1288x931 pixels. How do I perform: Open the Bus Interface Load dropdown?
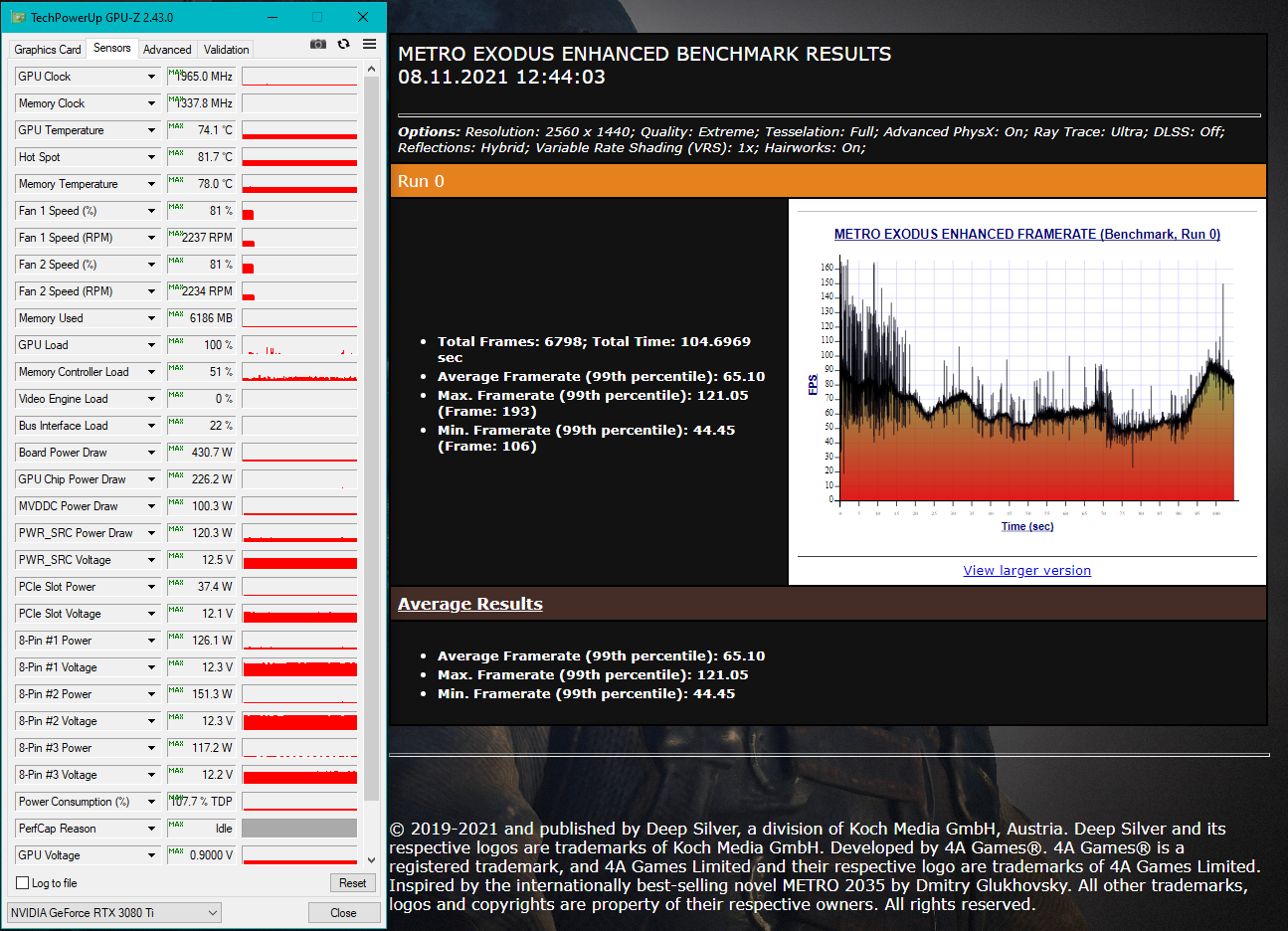151,426
